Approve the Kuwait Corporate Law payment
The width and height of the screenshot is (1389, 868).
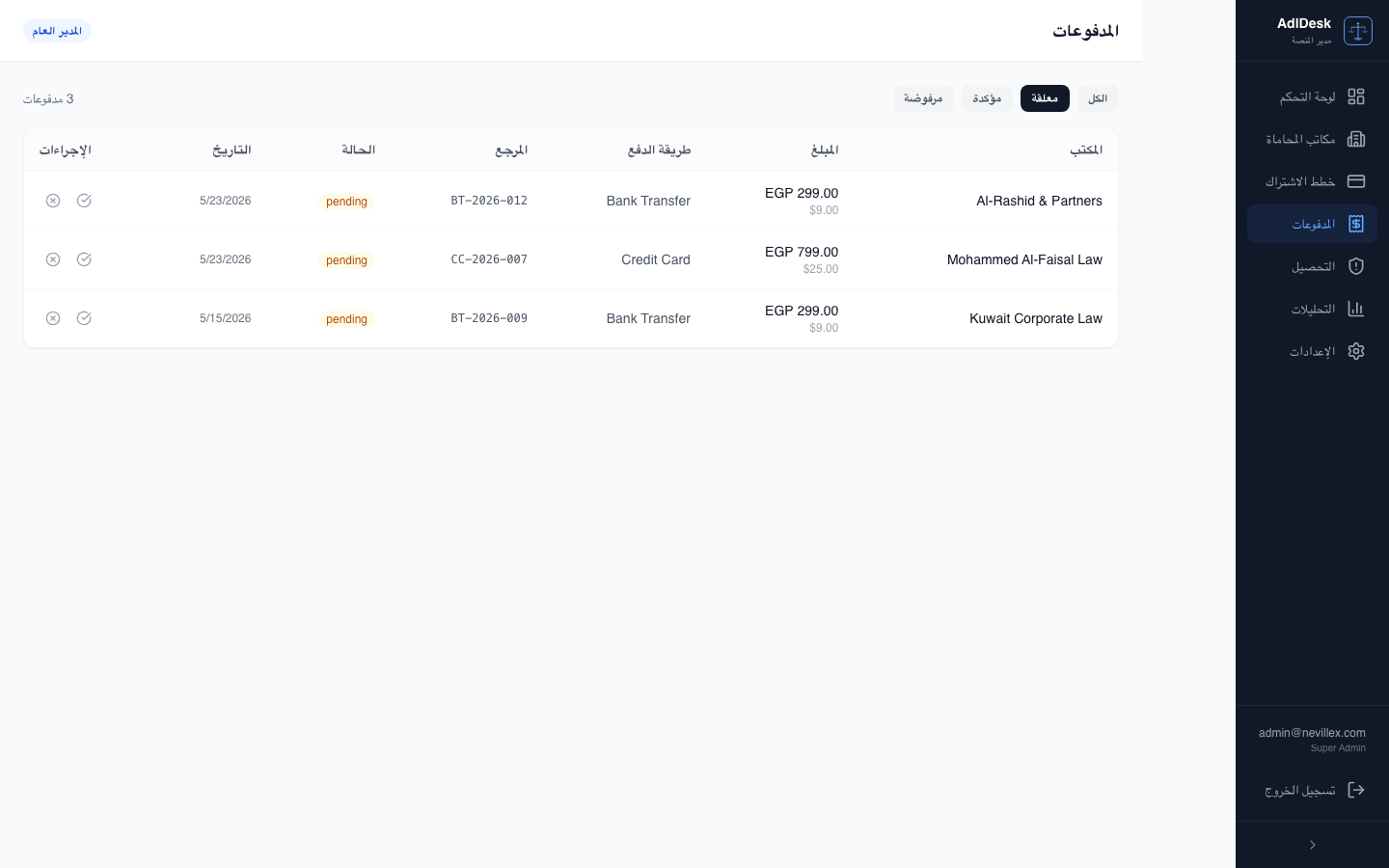(84, 318)
